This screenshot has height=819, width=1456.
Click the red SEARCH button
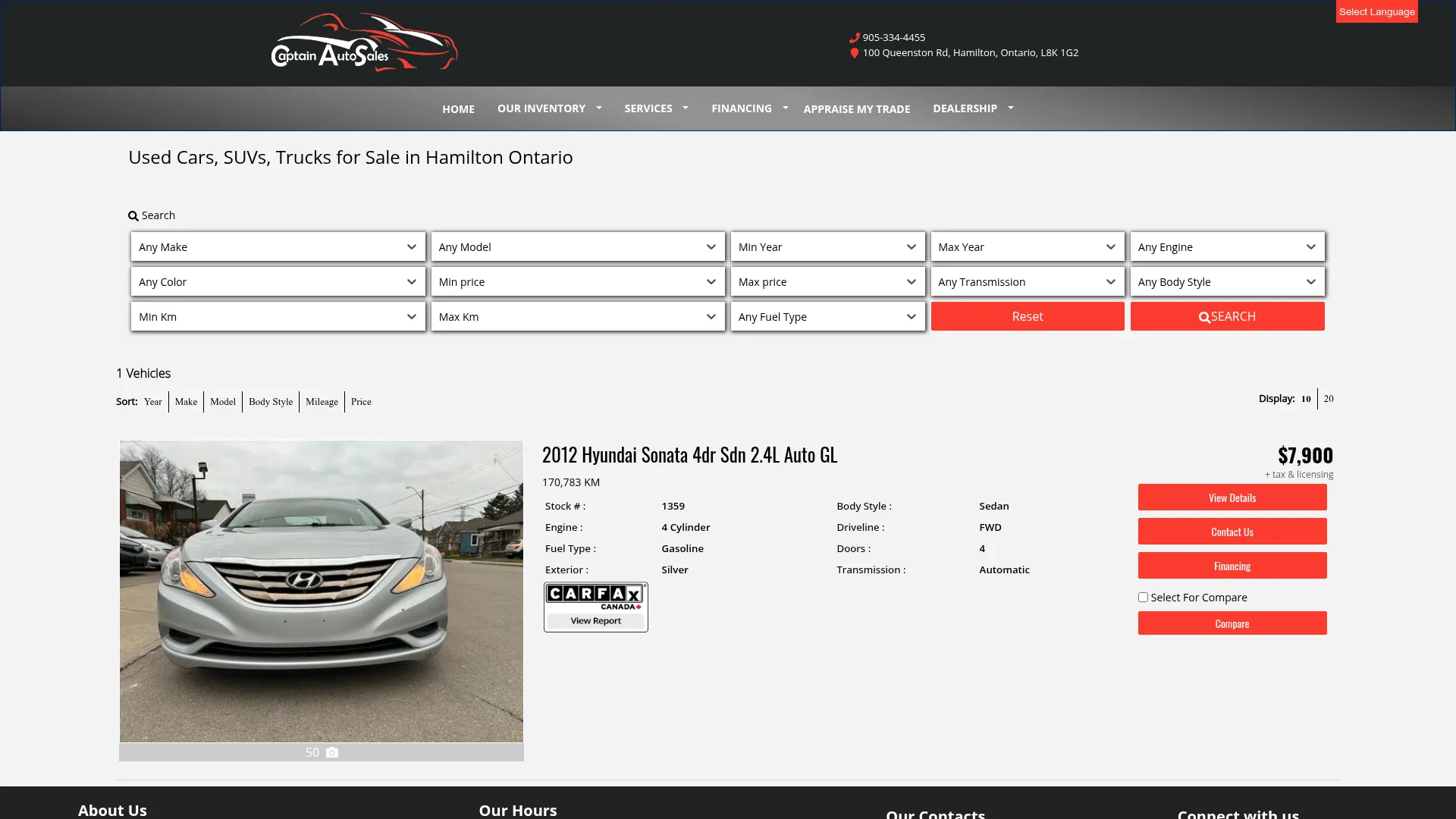point(1228,316)
